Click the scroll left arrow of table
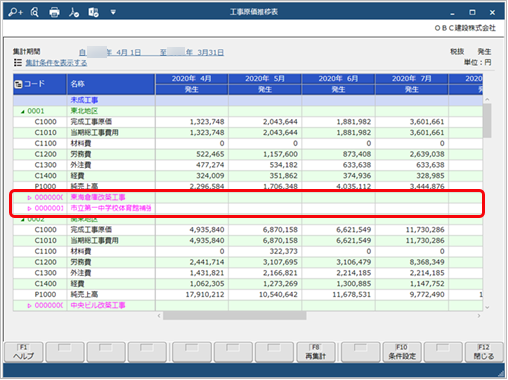 (159, 316)
